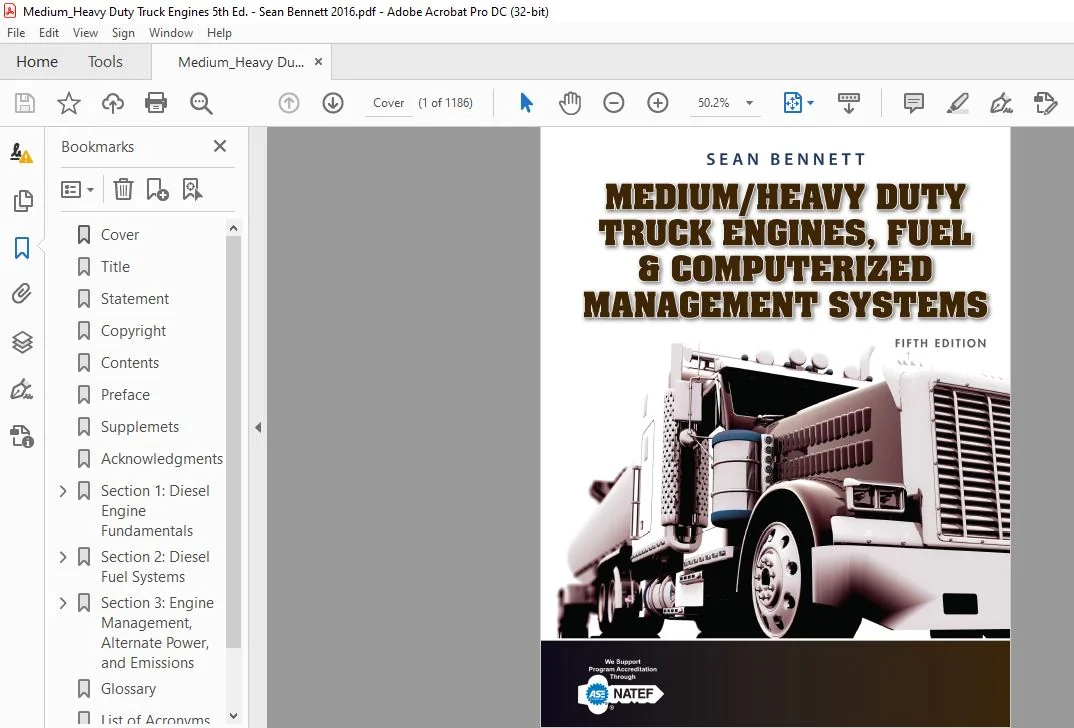Open Signatures pen panel in sidebar
1074x728 pixels.
[22, 389]
